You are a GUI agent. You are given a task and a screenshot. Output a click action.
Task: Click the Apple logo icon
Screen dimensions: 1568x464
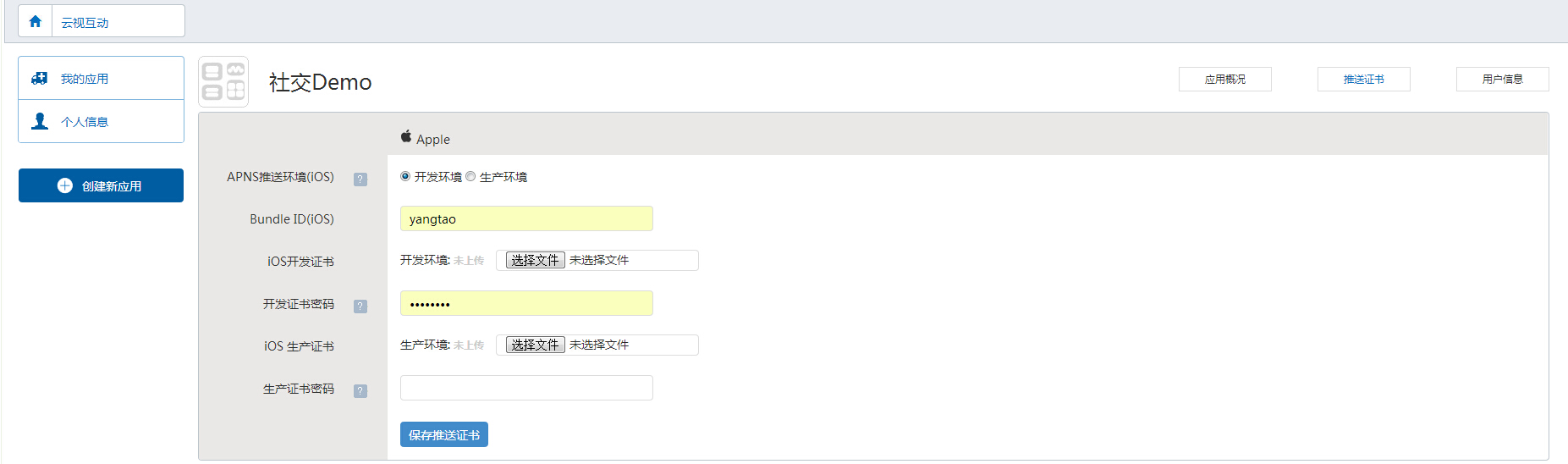[x=406, y=136]
